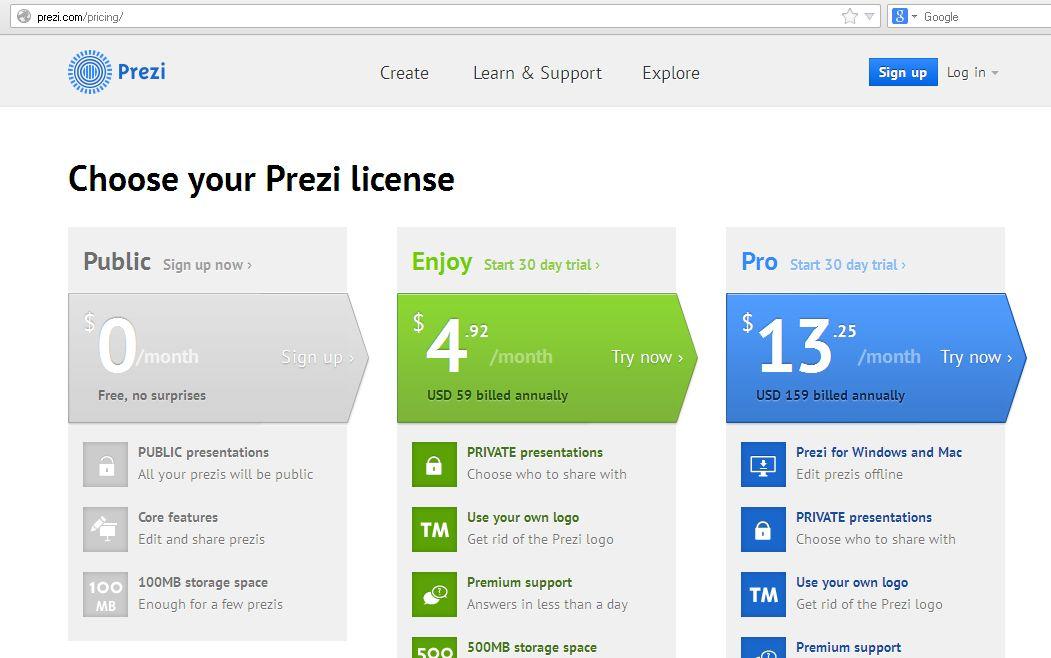
Task: Click the blue Premium support icon
Action: (x=763, y=647)
